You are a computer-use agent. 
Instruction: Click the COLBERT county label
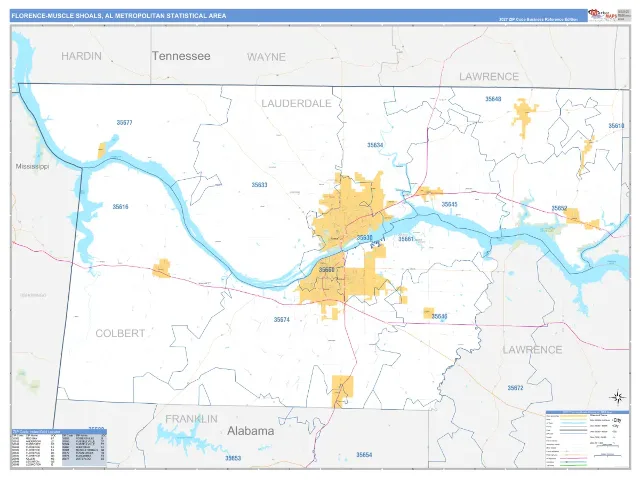point(120,333)
